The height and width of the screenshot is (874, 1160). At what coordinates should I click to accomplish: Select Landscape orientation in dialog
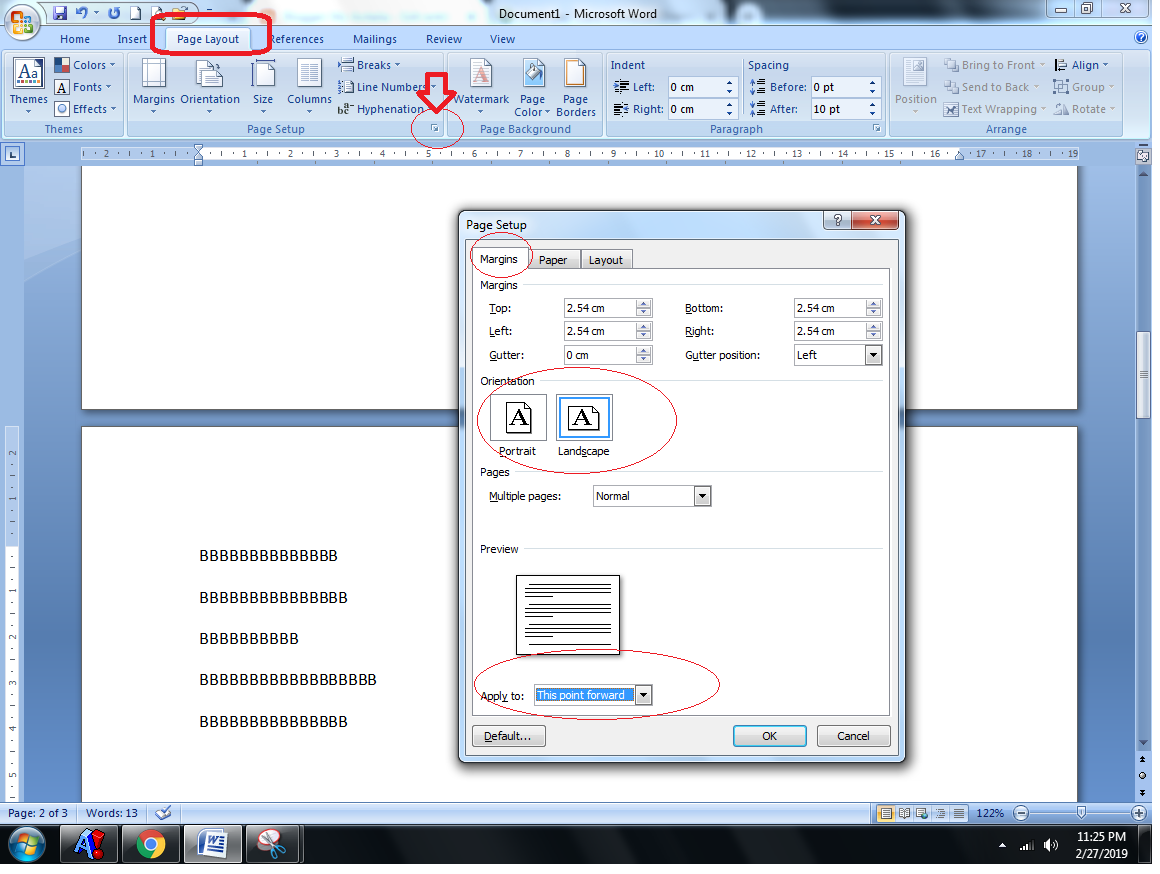point(584,418)
